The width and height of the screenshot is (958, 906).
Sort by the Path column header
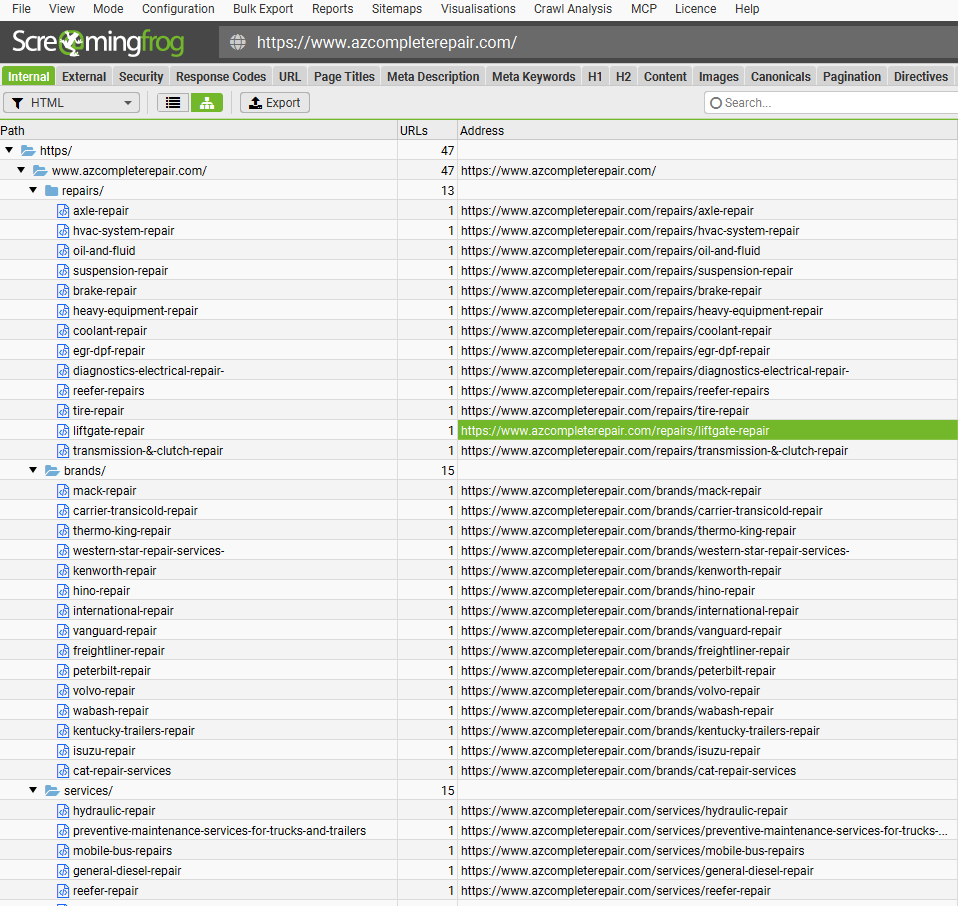pos(199,131)
